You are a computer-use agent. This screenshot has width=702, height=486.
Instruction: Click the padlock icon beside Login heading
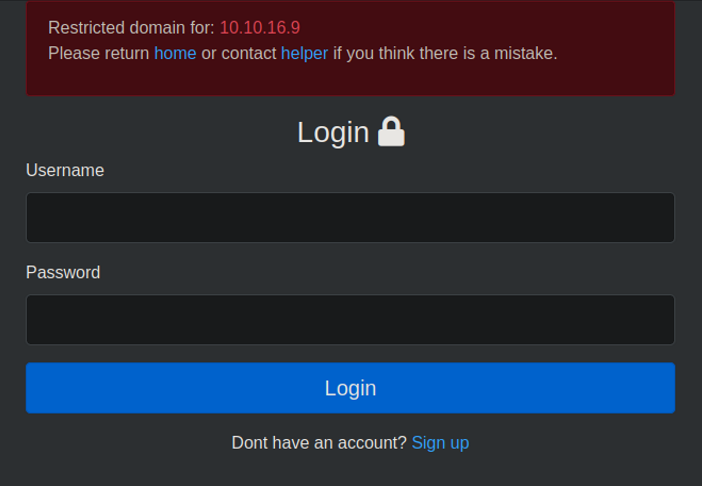(x=392, y=132)
